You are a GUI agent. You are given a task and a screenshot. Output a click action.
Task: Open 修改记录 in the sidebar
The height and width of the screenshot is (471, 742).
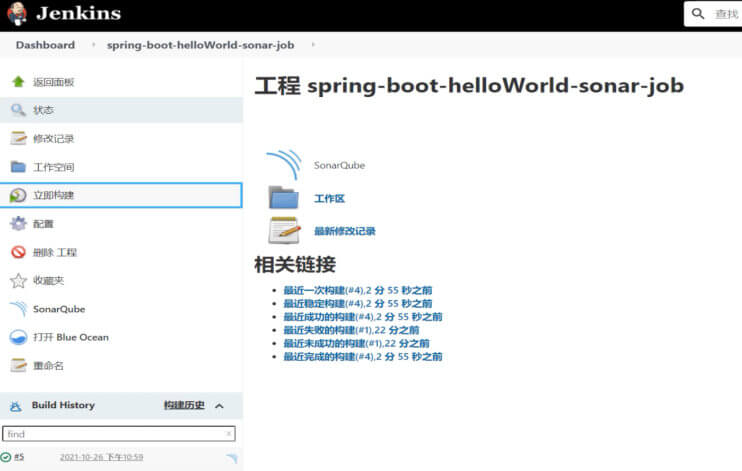[x=53, y=139]
